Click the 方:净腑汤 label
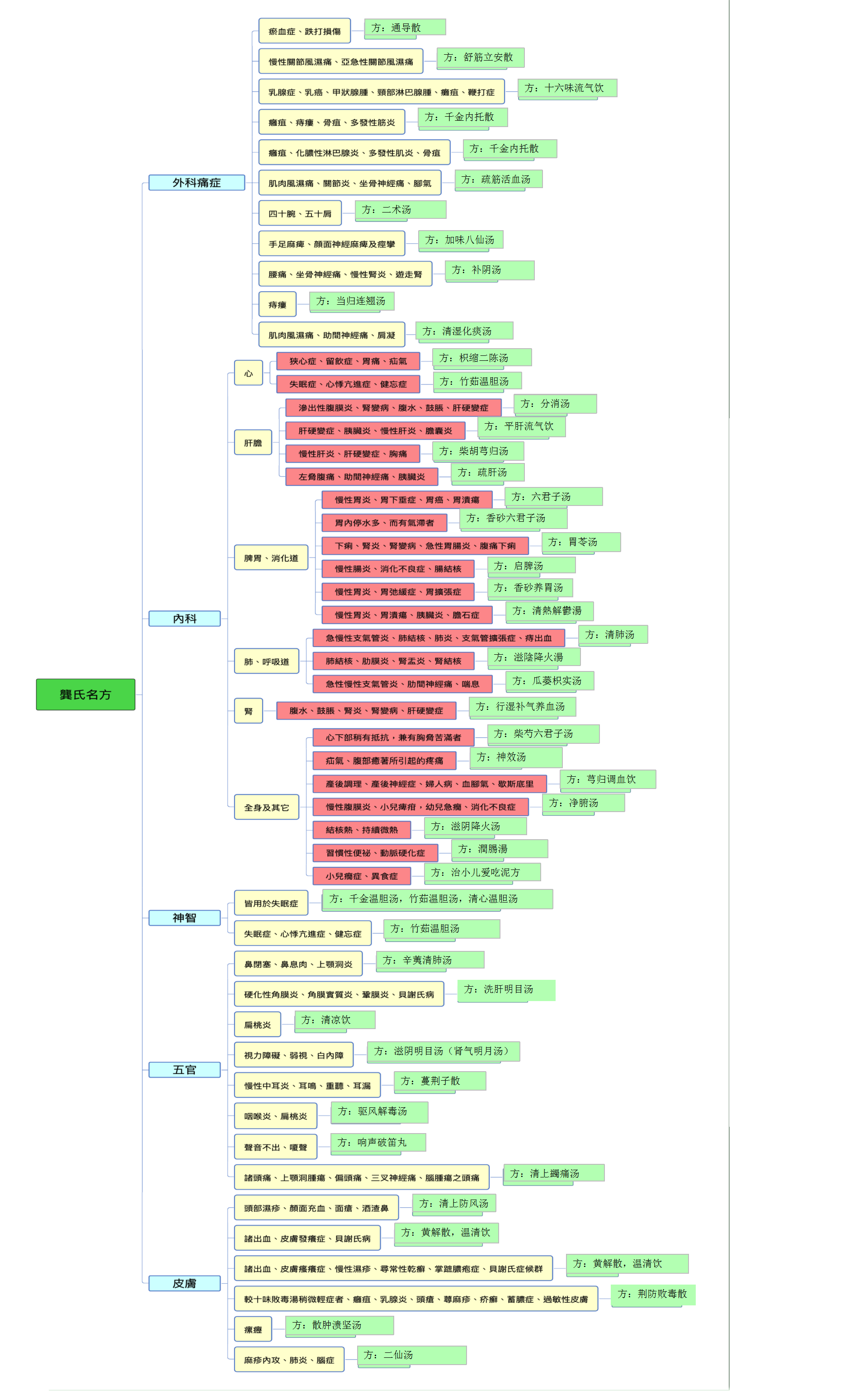The height and width of the screenshot is (1394, 868). (x=583, y=803)
